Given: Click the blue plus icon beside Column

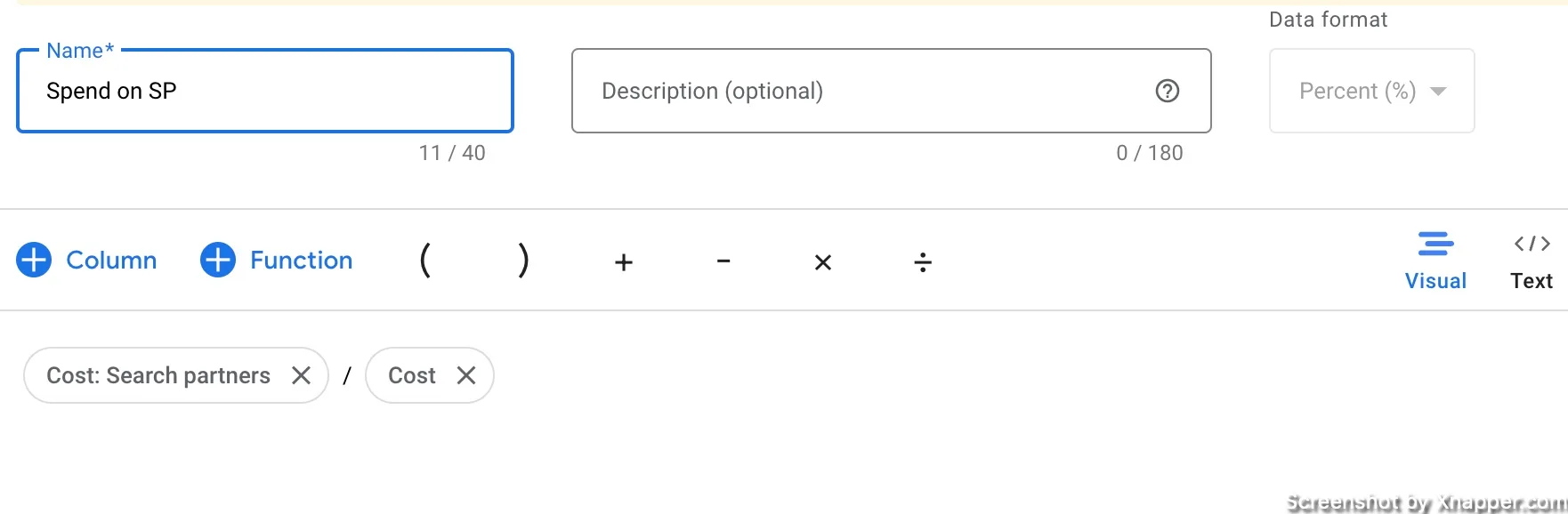Looking at the screenshot, I should point(34,260).
